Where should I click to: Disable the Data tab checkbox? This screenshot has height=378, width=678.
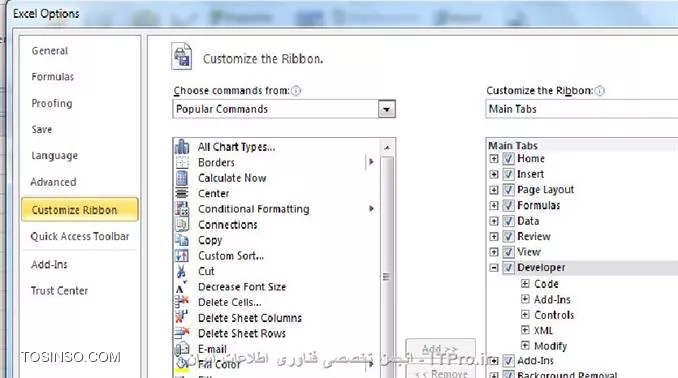pyautogui.click(x=508, y=221)
